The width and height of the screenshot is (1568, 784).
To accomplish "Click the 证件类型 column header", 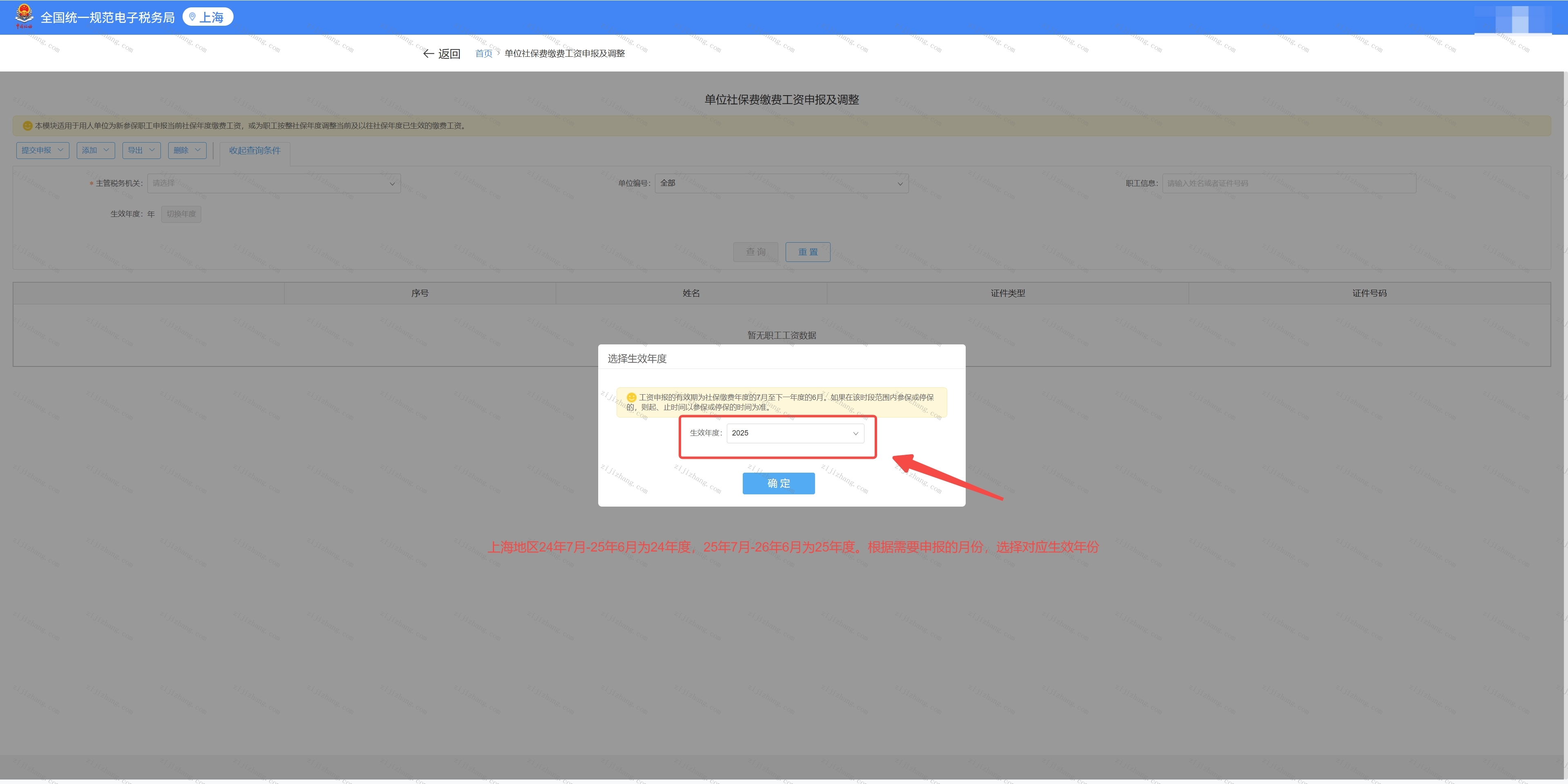I will tap(1008, 294).
